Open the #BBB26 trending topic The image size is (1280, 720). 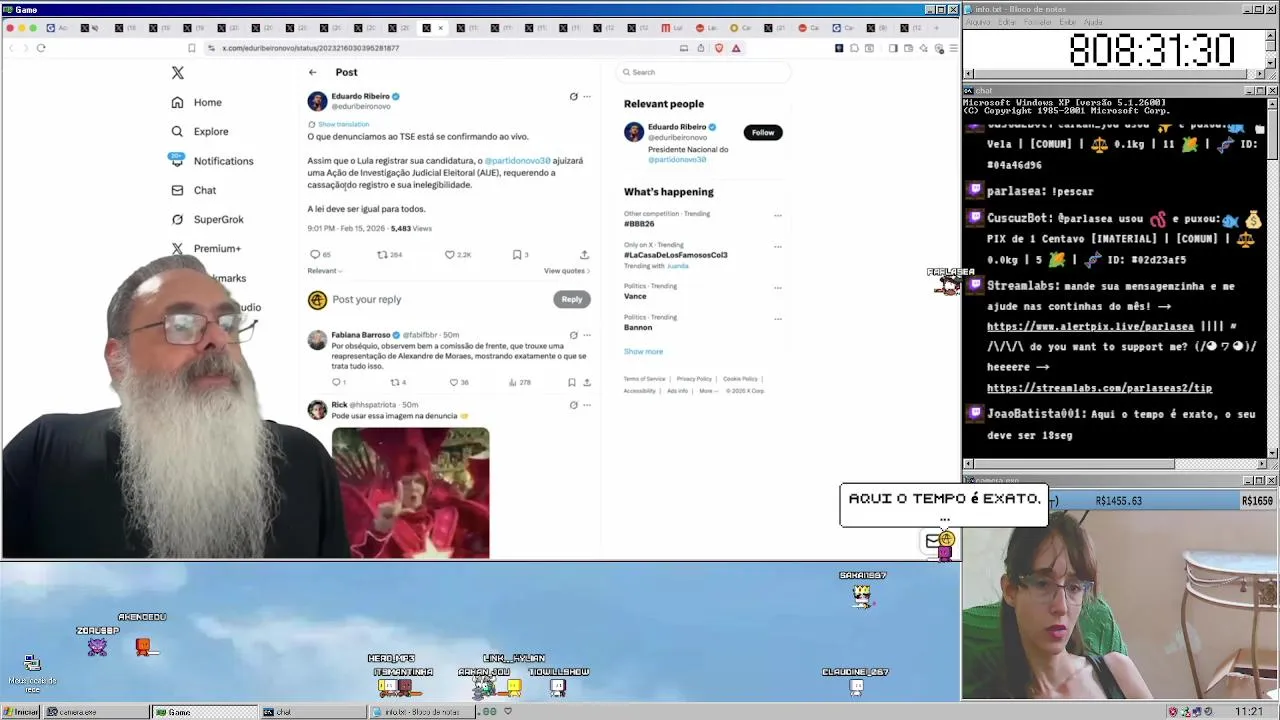[x=639, y=224]
